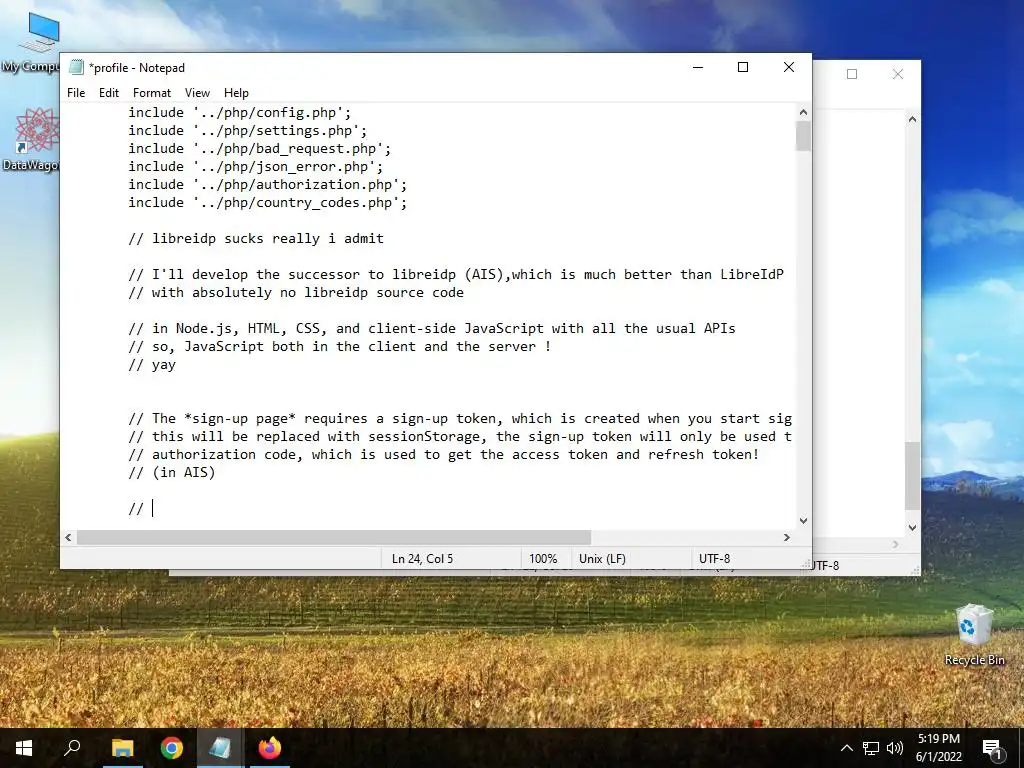
Task: Click the vertical scrollbar thumb in profile Notepad
Action: (803, 136)
